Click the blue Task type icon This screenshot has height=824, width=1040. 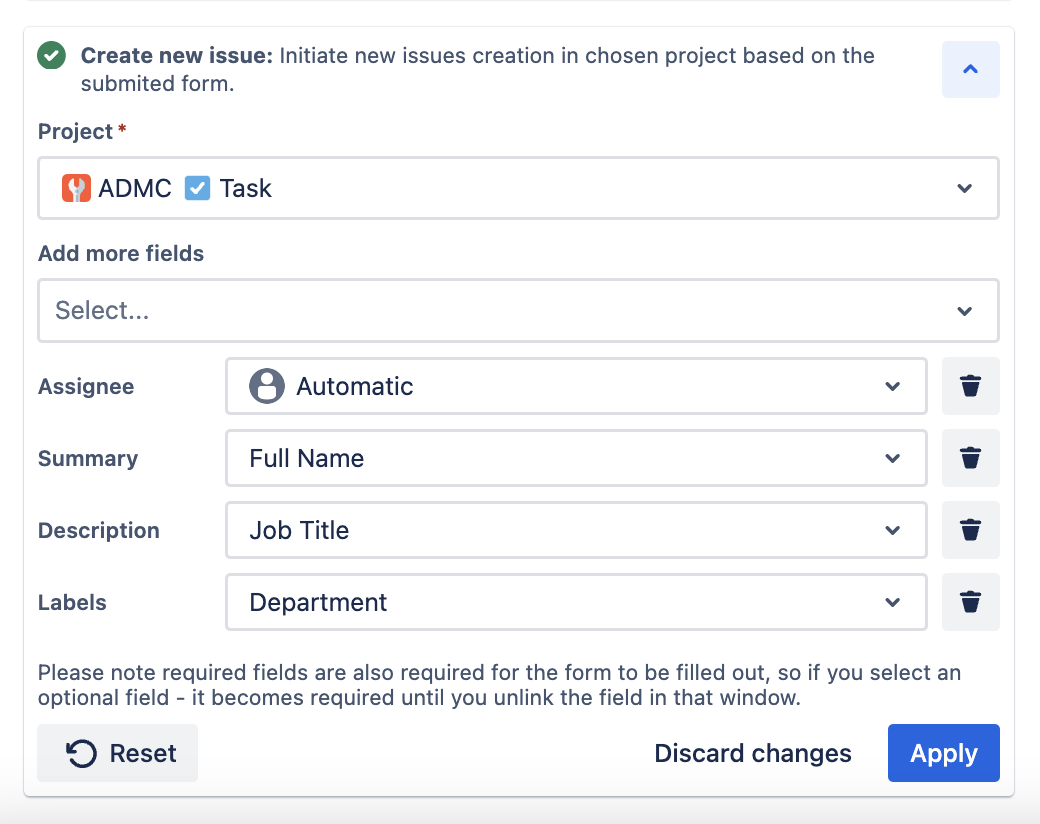(x=198, y=188)
